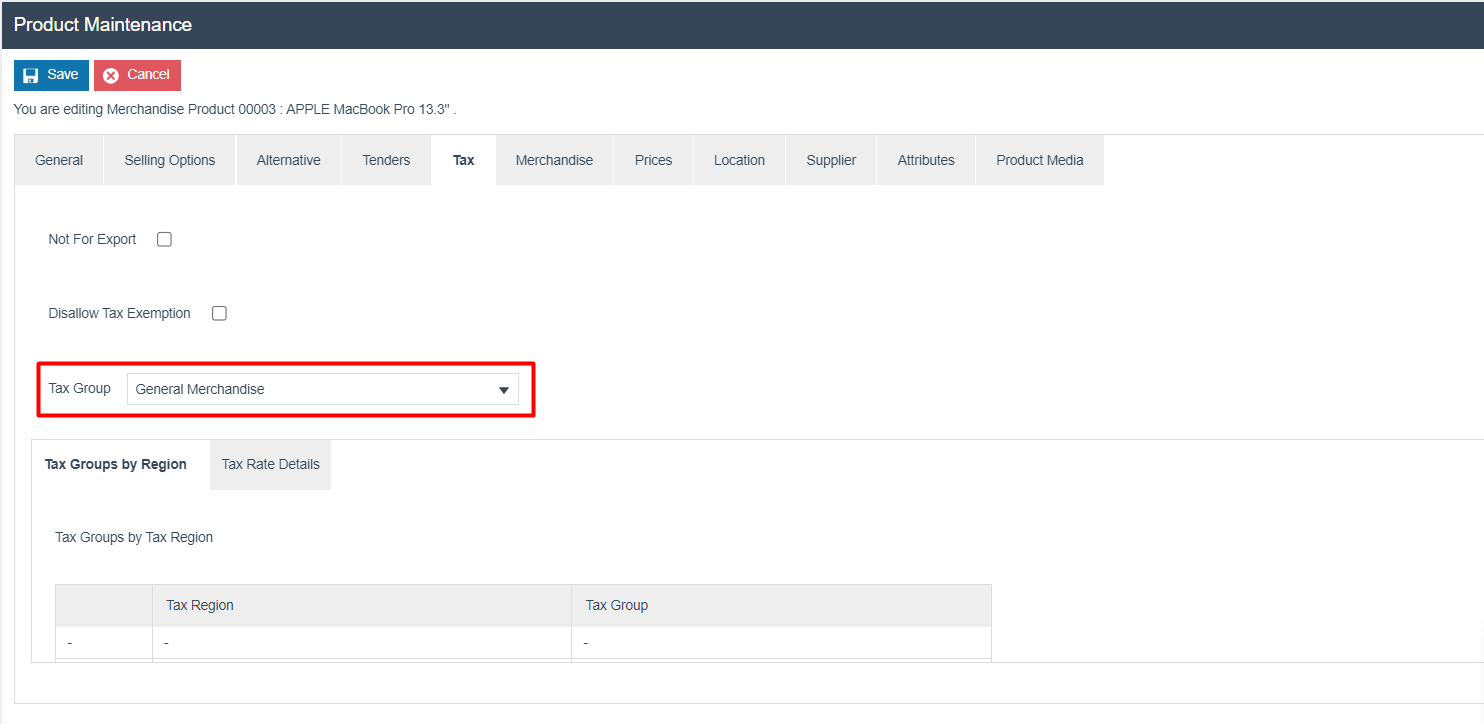Switch to the Prices tab
This screenshot has width=1484, height=724.
pos(653,160)
